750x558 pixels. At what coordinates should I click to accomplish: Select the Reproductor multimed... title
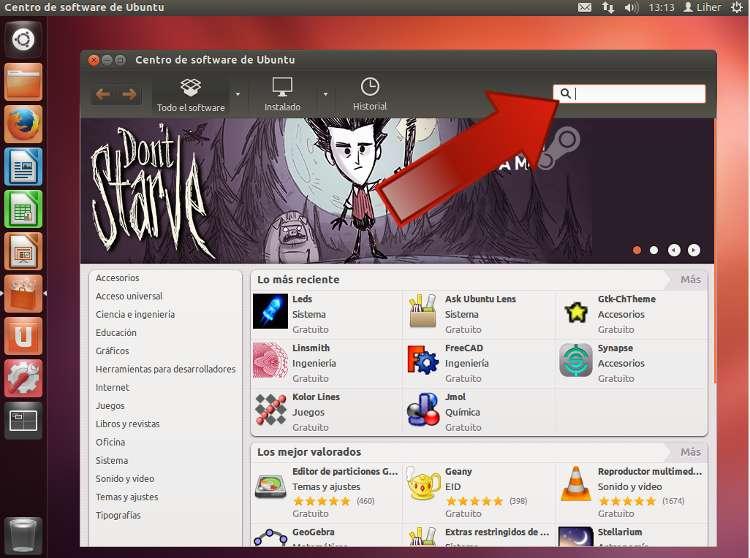(x=650, y=471)
